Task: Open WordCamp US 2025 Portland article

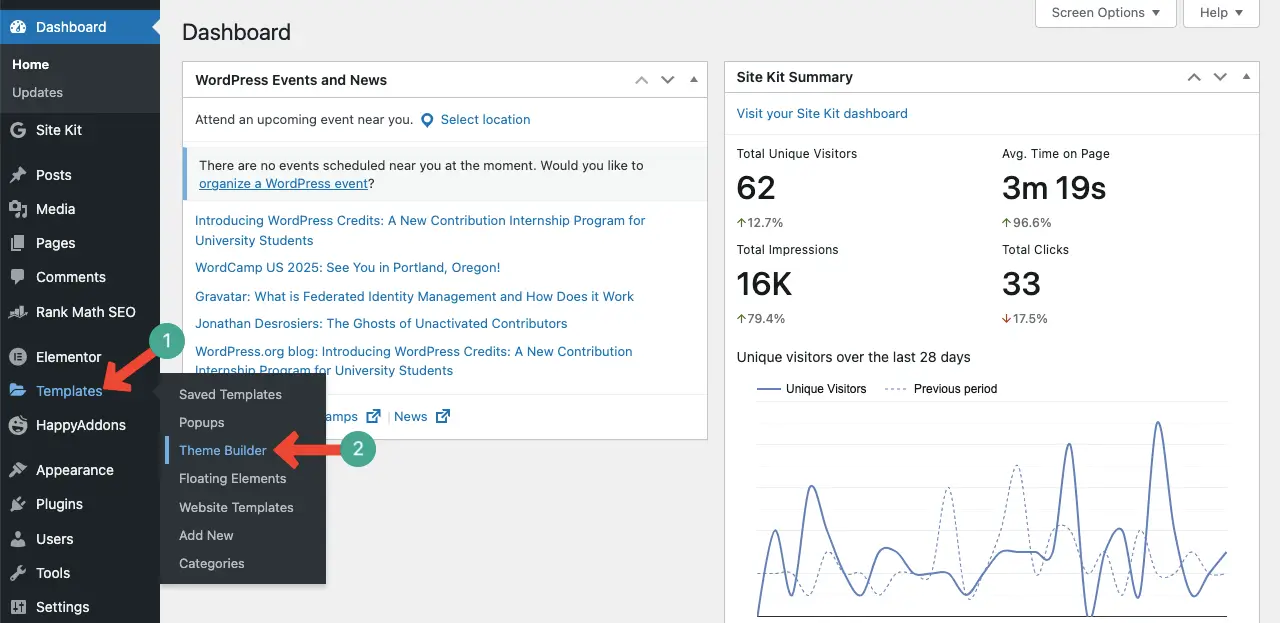Action: coord(347,267)
